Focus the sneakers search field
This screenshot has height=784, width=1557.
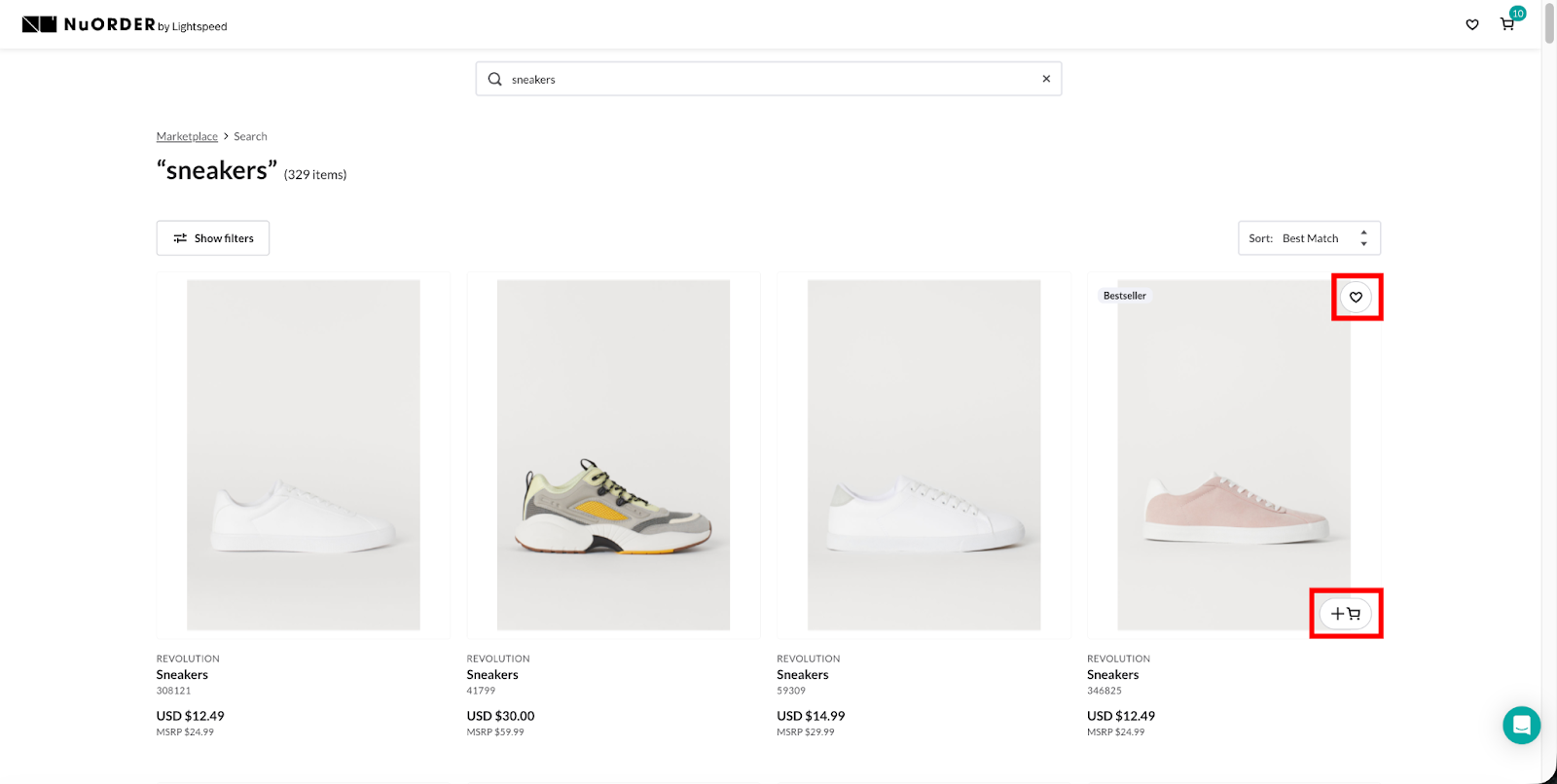pos(769,80)
